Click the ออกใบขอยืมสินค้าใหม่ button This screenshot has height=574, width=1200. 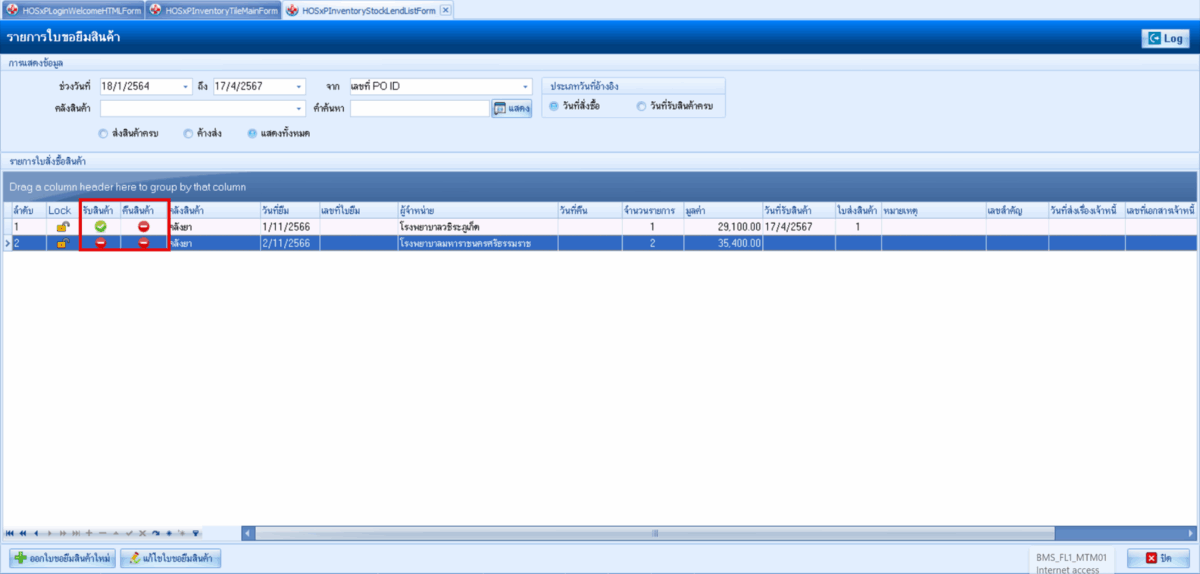[x=62, y=558]
